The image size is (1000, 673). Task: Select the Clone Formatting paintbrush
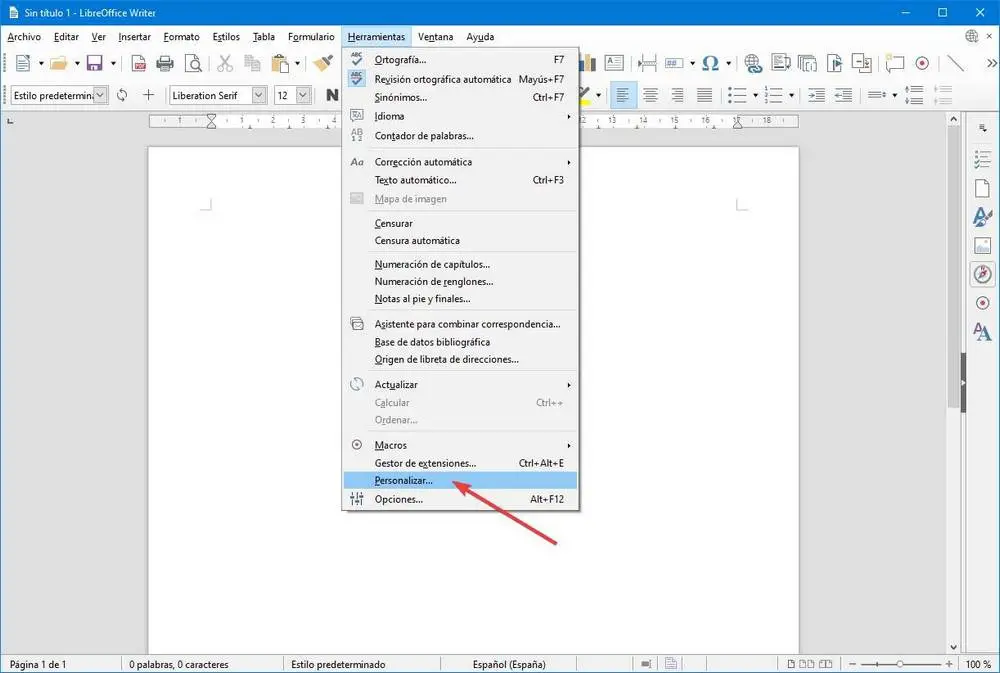323,63
